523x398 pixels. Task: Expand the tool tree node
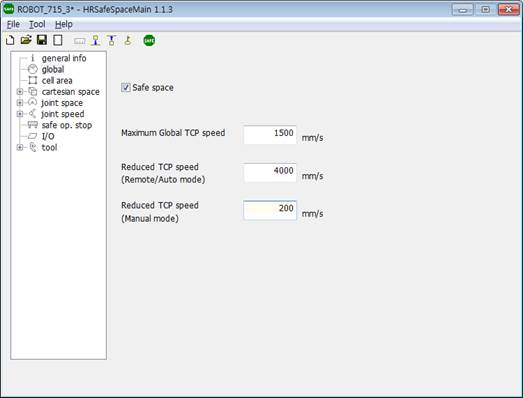(20, 147)
